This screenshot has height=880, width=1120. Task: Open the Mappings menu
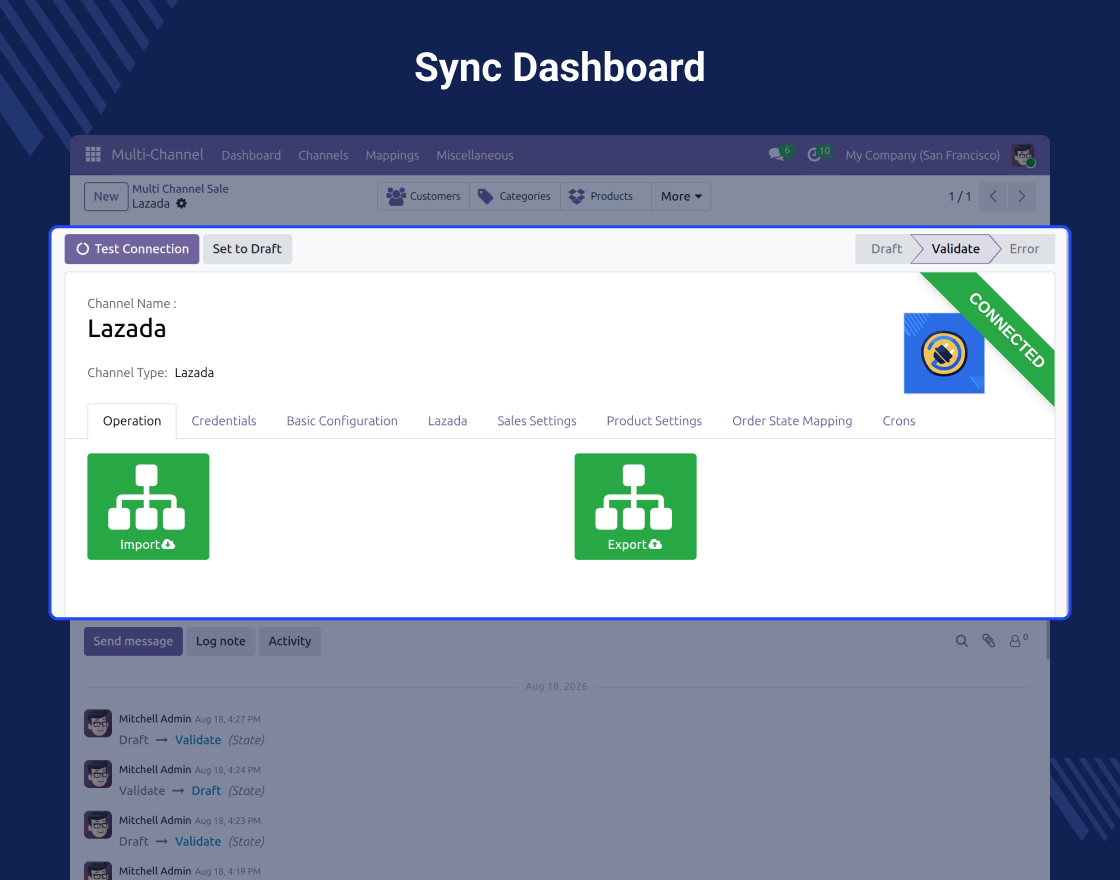392,155
